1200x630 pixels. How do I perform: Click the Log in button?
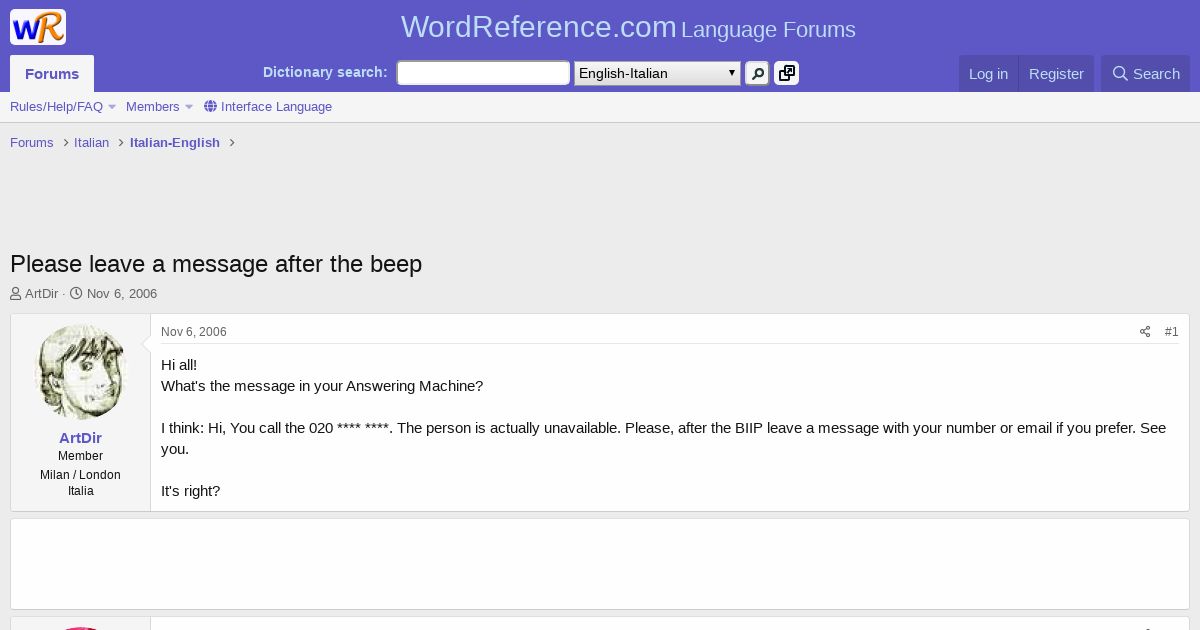(988, 74)
